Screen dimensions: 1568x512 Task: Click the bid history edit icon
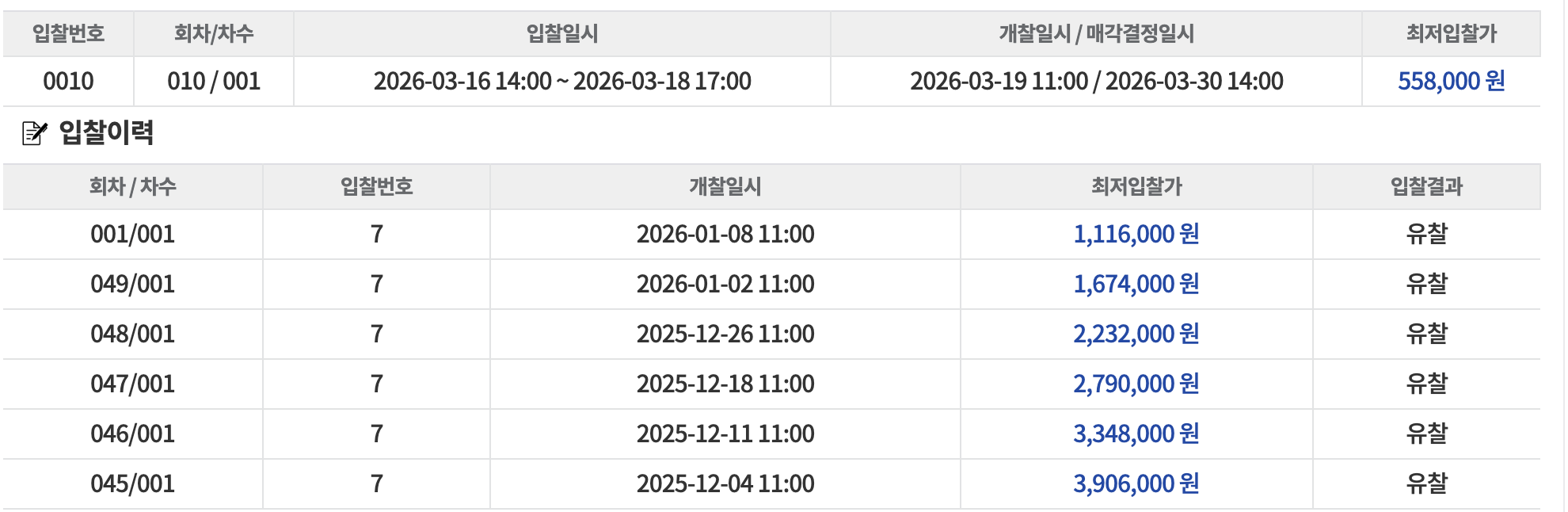tap(34, 132)
